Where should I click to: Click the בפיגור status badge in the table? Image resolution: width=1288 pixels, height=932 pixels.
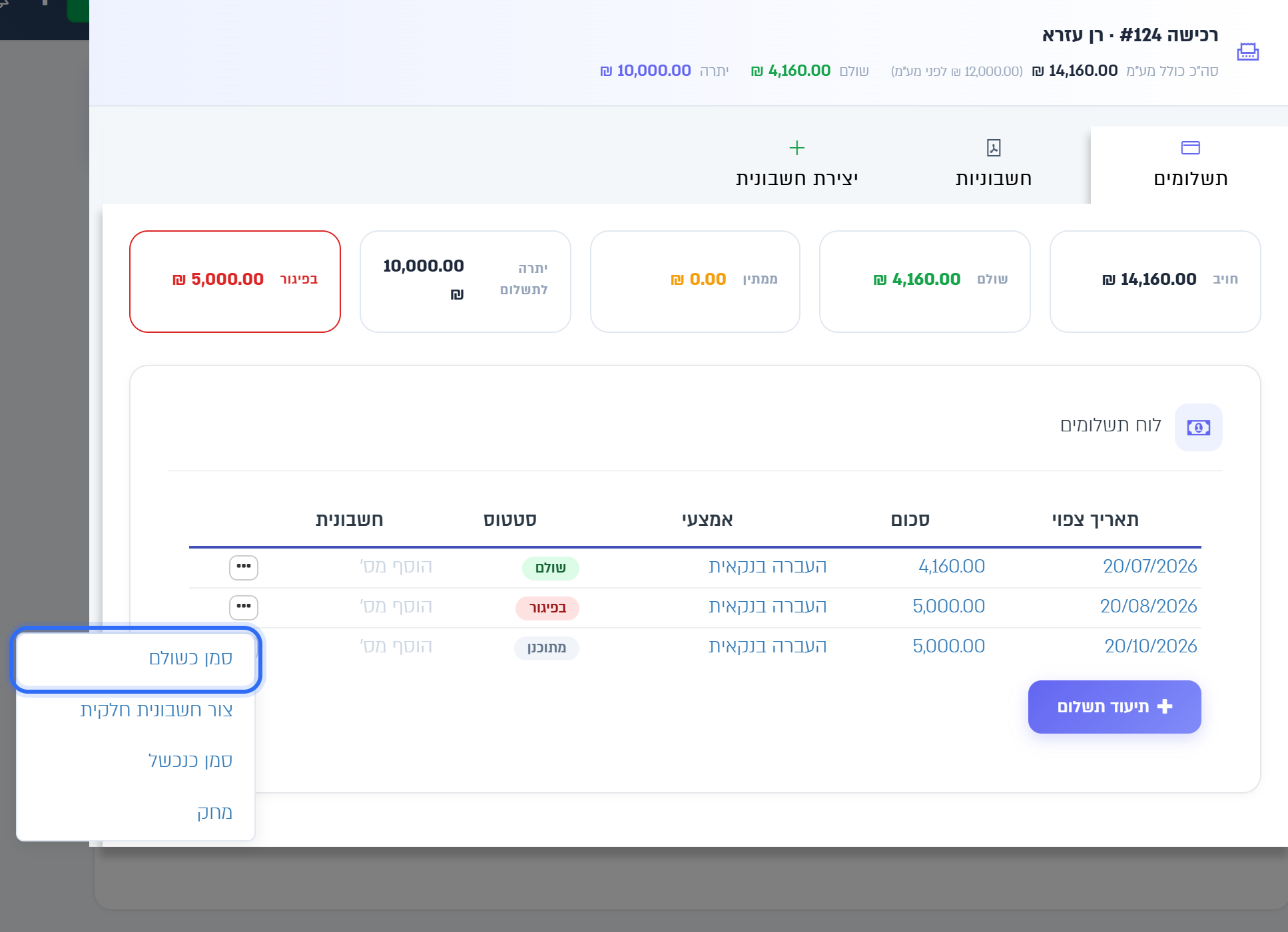pos(547,608)
